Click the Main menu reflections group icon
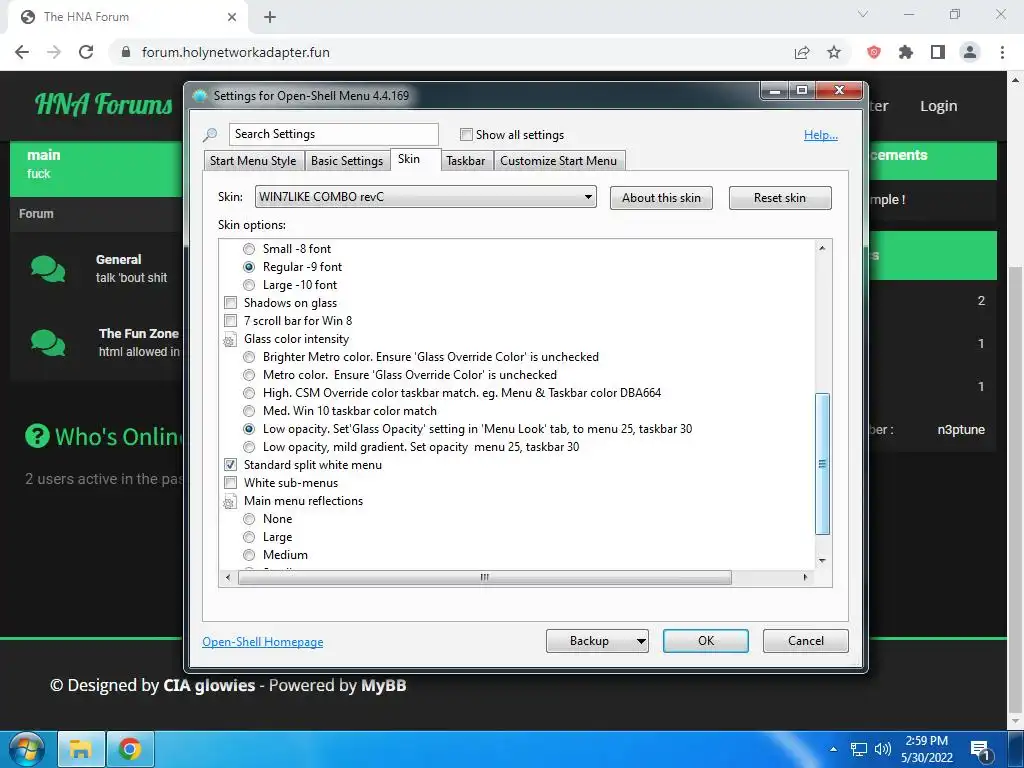Viewport: 1024px width, 768px height. 229,502
